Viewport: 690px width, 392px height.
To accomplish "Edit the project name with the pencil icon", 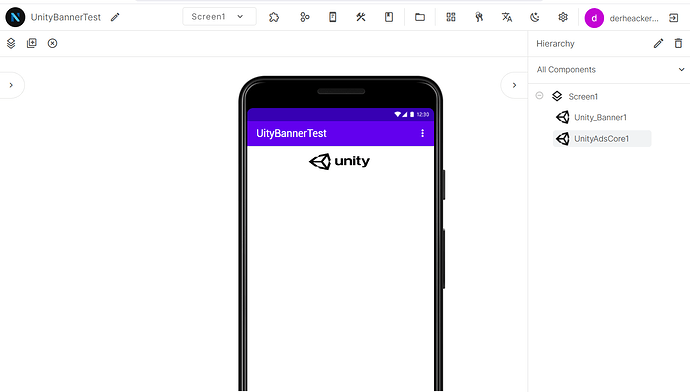I will [x=115, y=17].
